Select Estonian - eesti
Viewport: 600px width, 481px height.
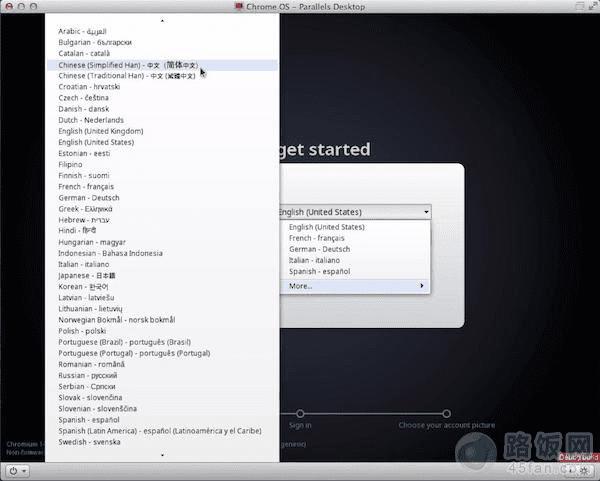click(x=162, y=153)
